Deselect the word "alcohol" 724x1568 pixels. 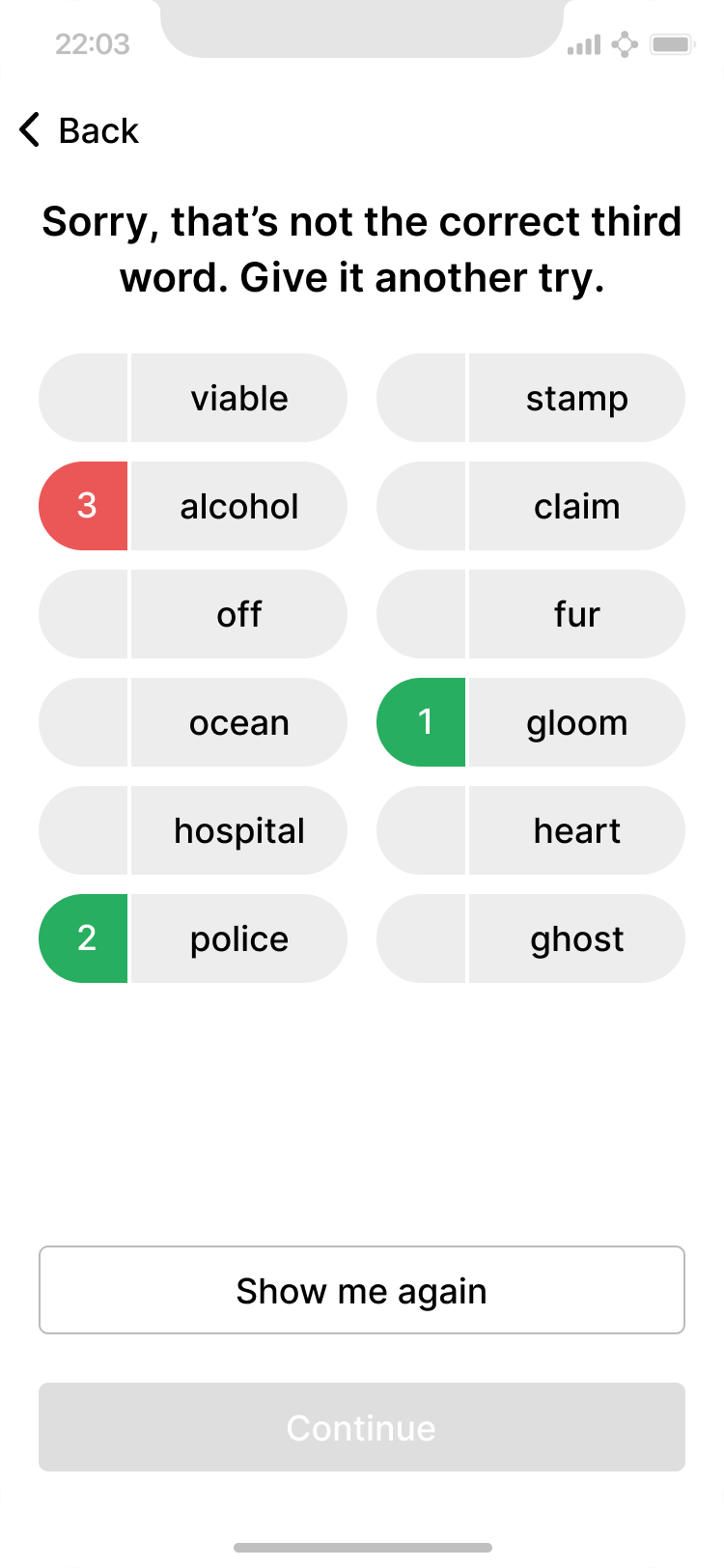[238, 506]
